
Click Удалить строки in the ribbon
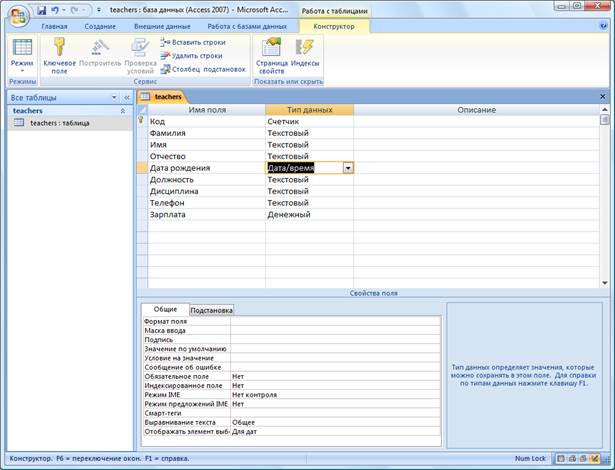tap(196, 56)
